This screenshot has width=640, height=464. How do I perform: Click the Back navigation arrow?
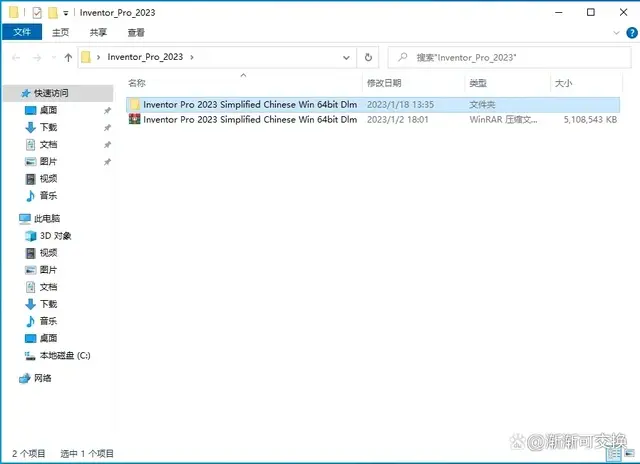coord(16,58)
